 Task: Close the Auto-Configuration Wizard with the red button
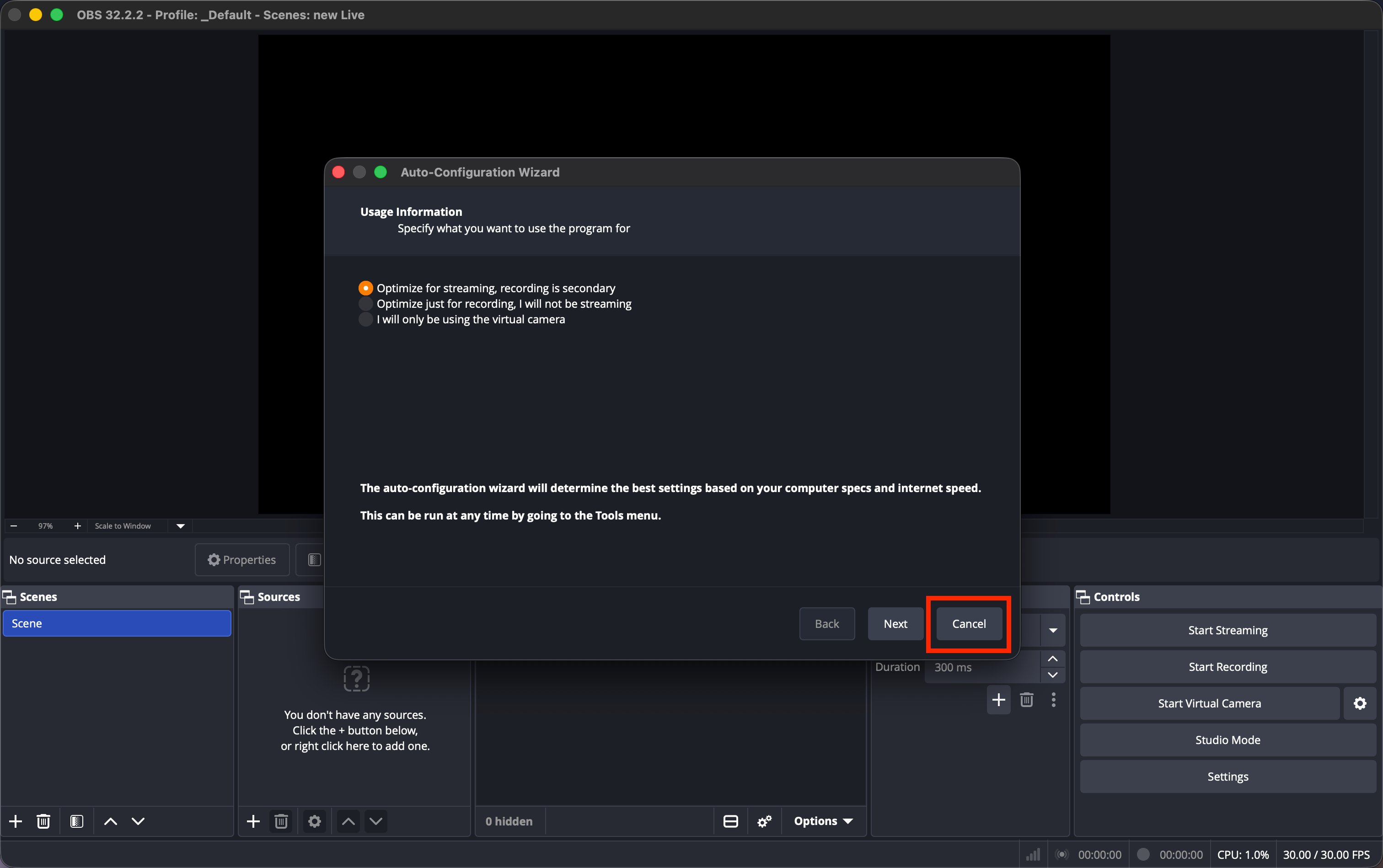point(339,172)
